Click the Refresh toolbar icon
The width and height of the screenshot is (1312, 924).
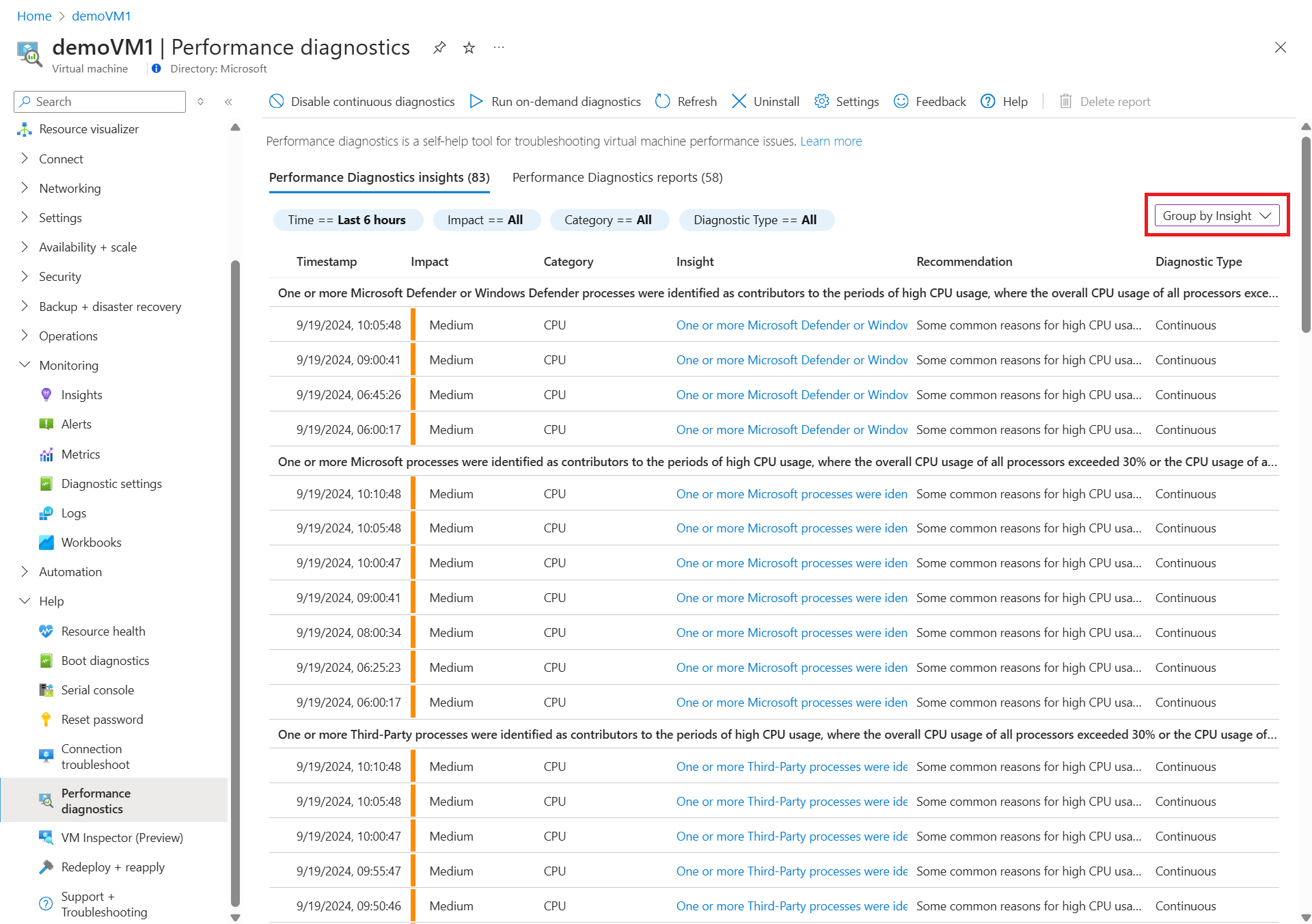(x=662, y=101)
